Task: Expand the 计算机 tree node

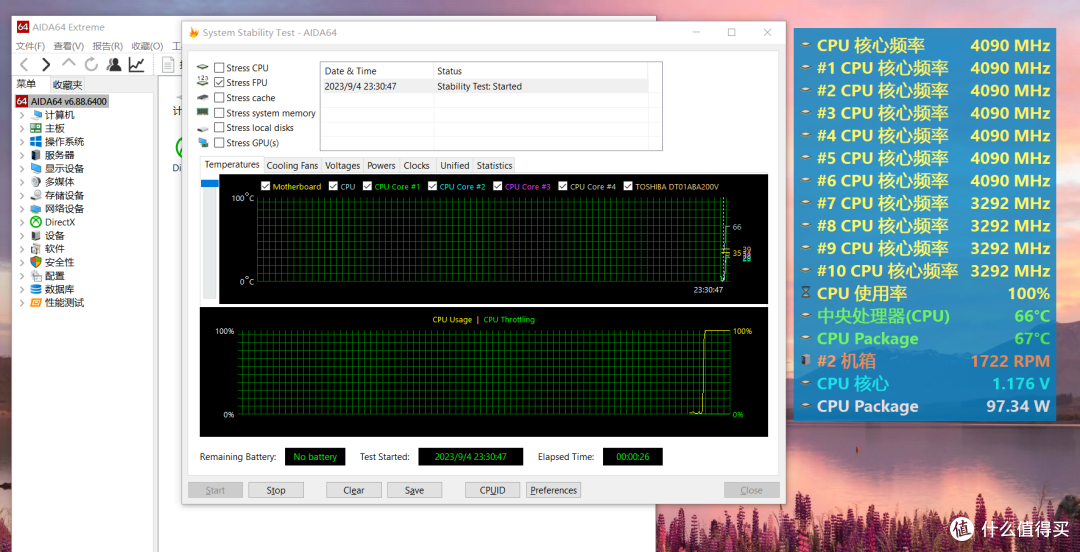Action: point(22,115)
